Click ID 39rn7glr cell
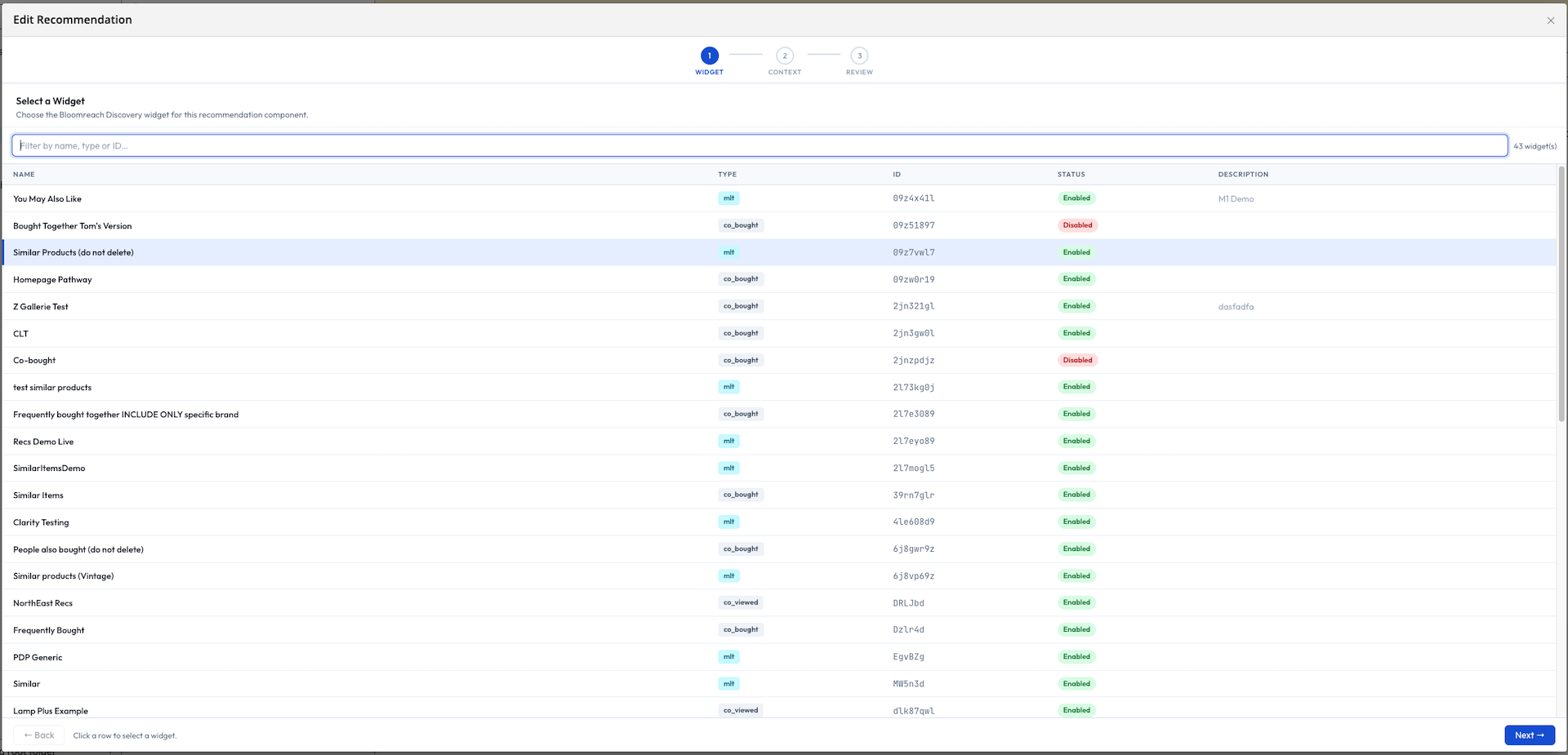1568x755 pixels. click(914, 495)
